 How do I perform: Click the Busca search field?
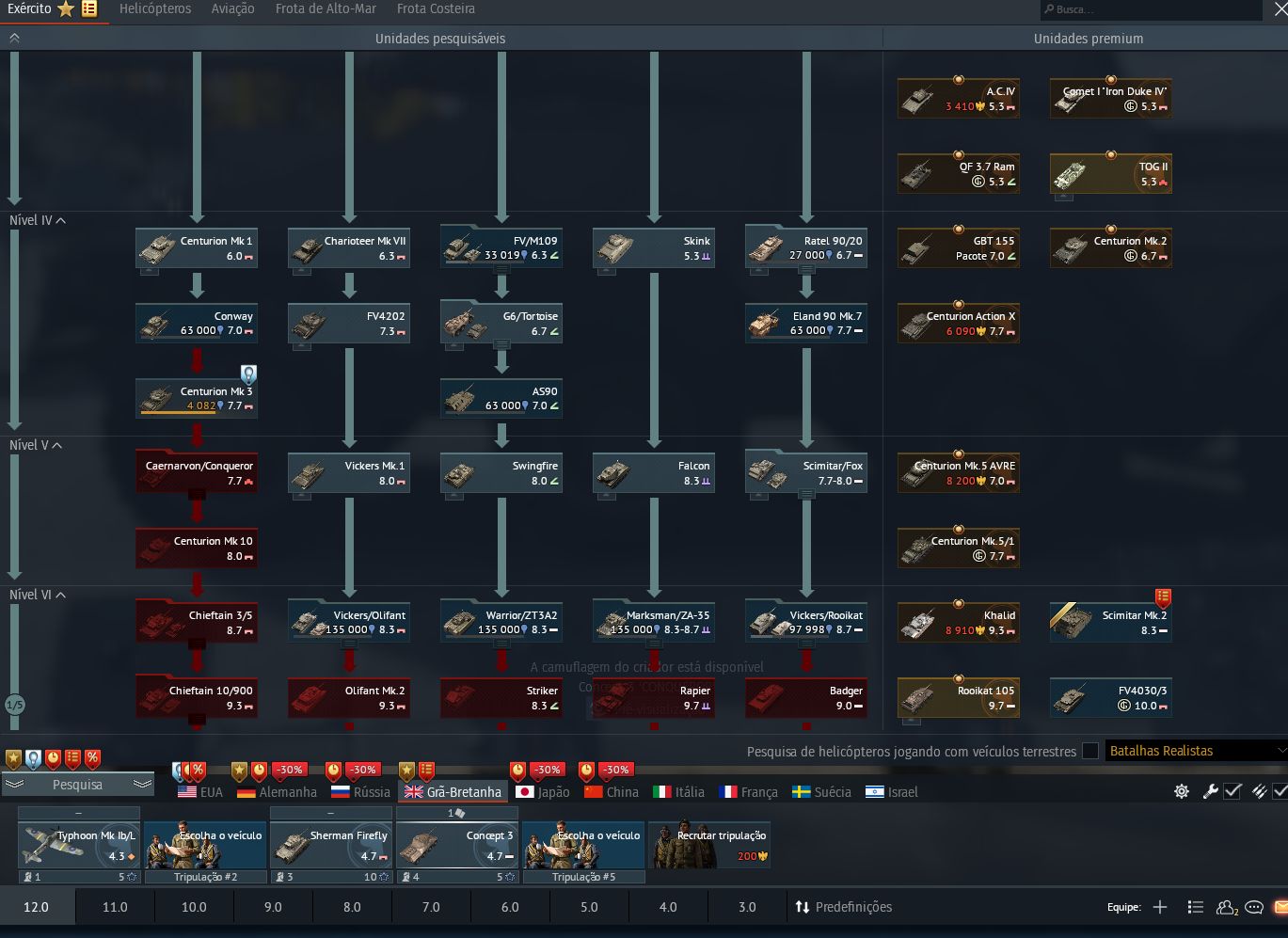[x=1150, y=9]
